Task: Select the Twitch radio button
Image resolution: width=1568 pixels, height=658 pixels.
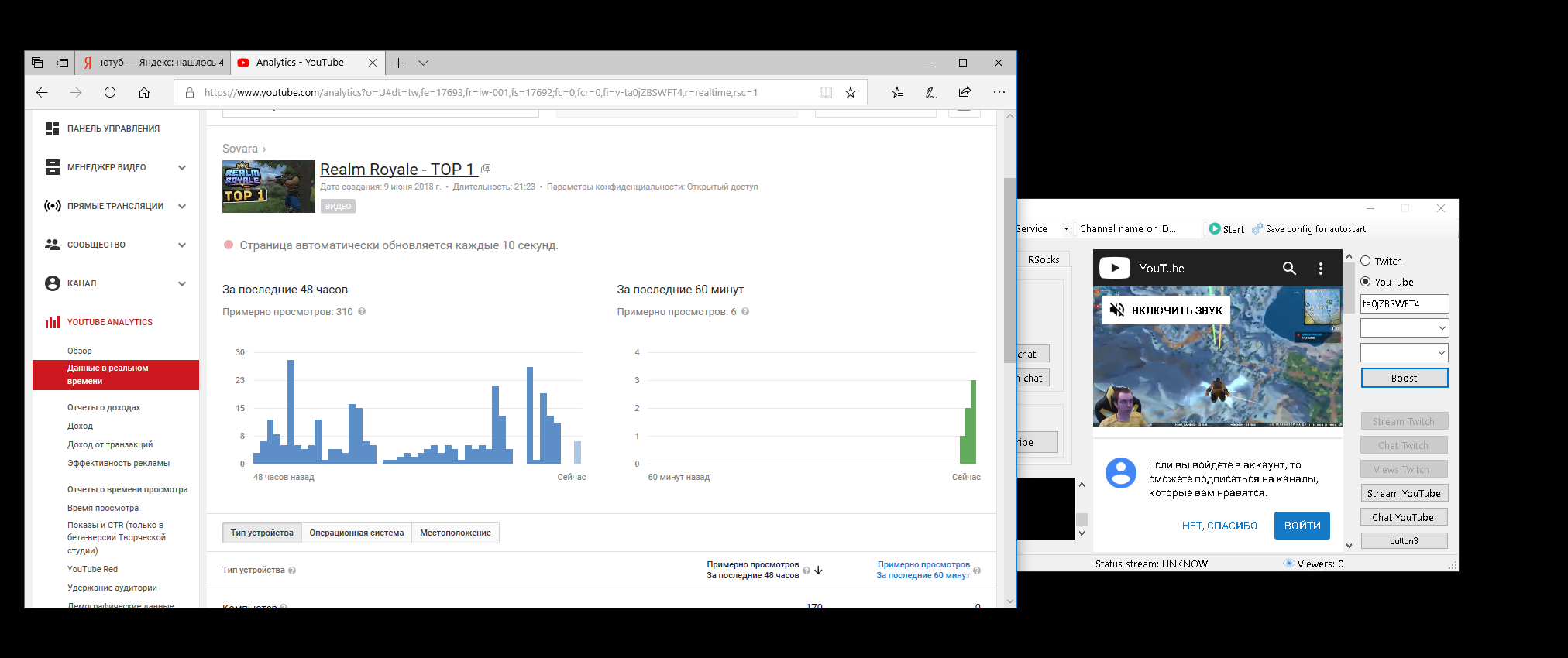Action: pyautogui.click(x=1366, y=261)
